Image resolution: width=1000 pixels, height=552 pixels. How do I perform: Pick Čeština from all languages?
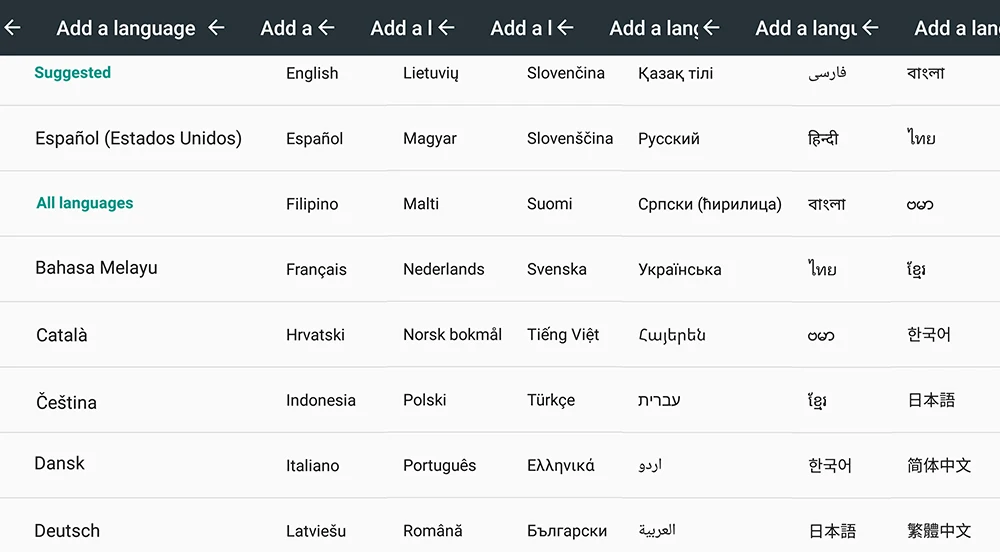click(66, 402)
